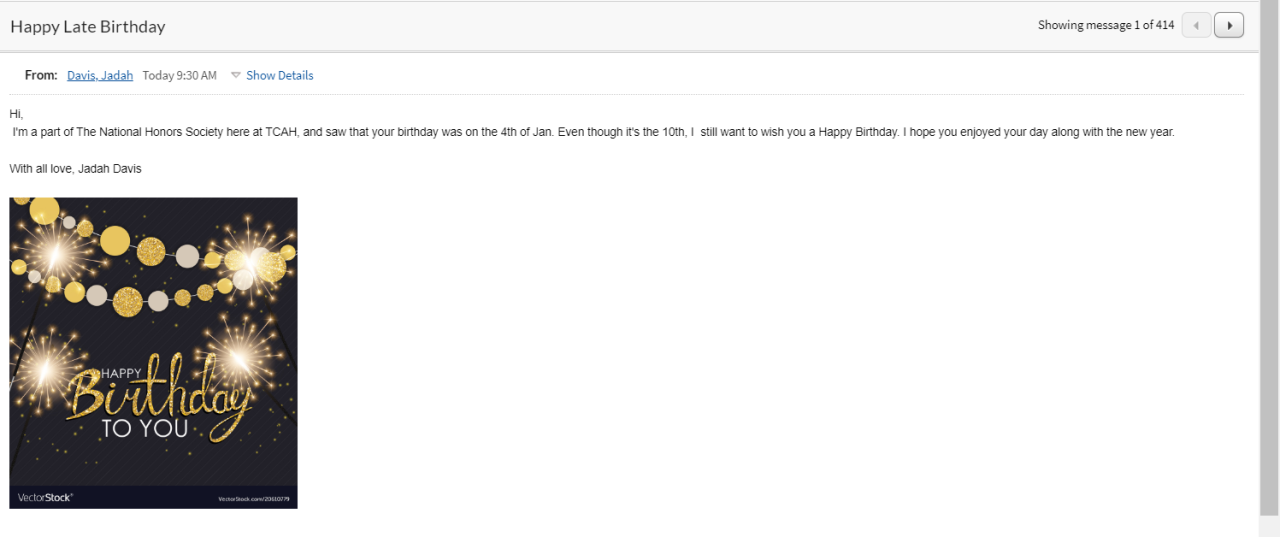Click the 'Today 9:30 AM' timestamp
This screenshot has height=537, width=1280.
(180, 75)
